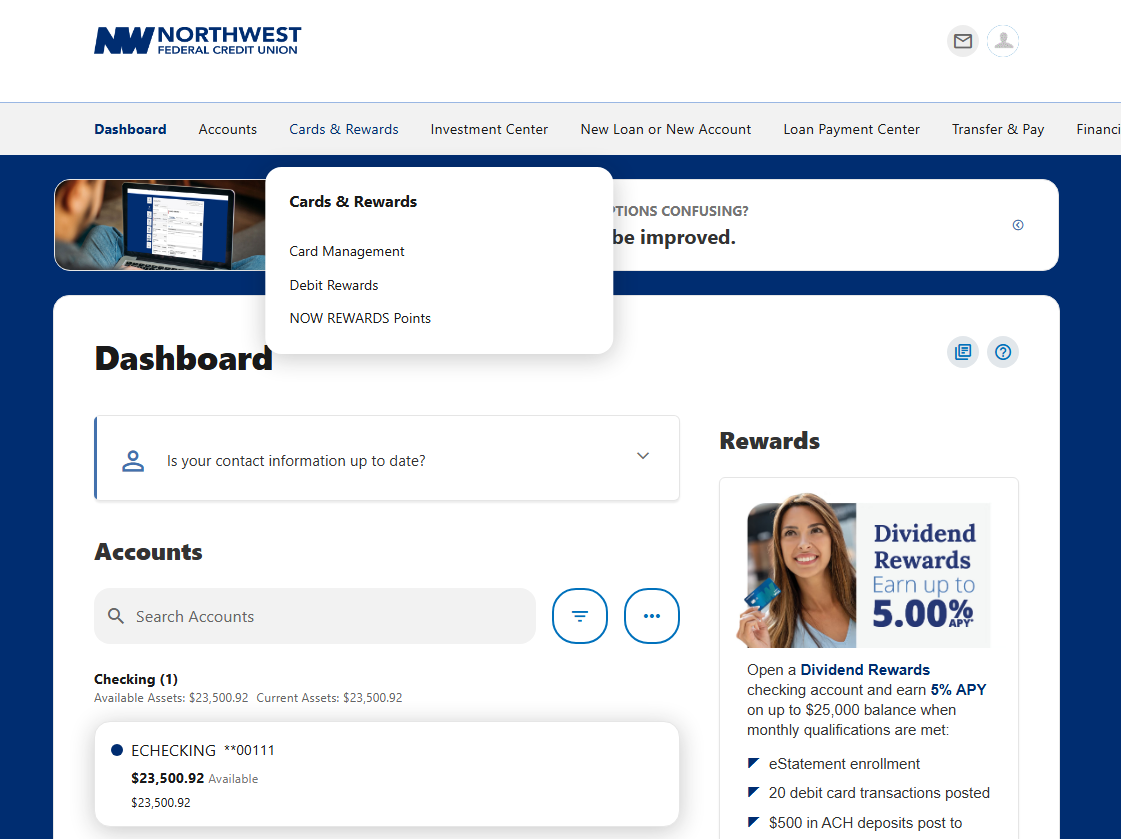
Task: Click the filter accounts button
Action: click(x=580, y=616)
